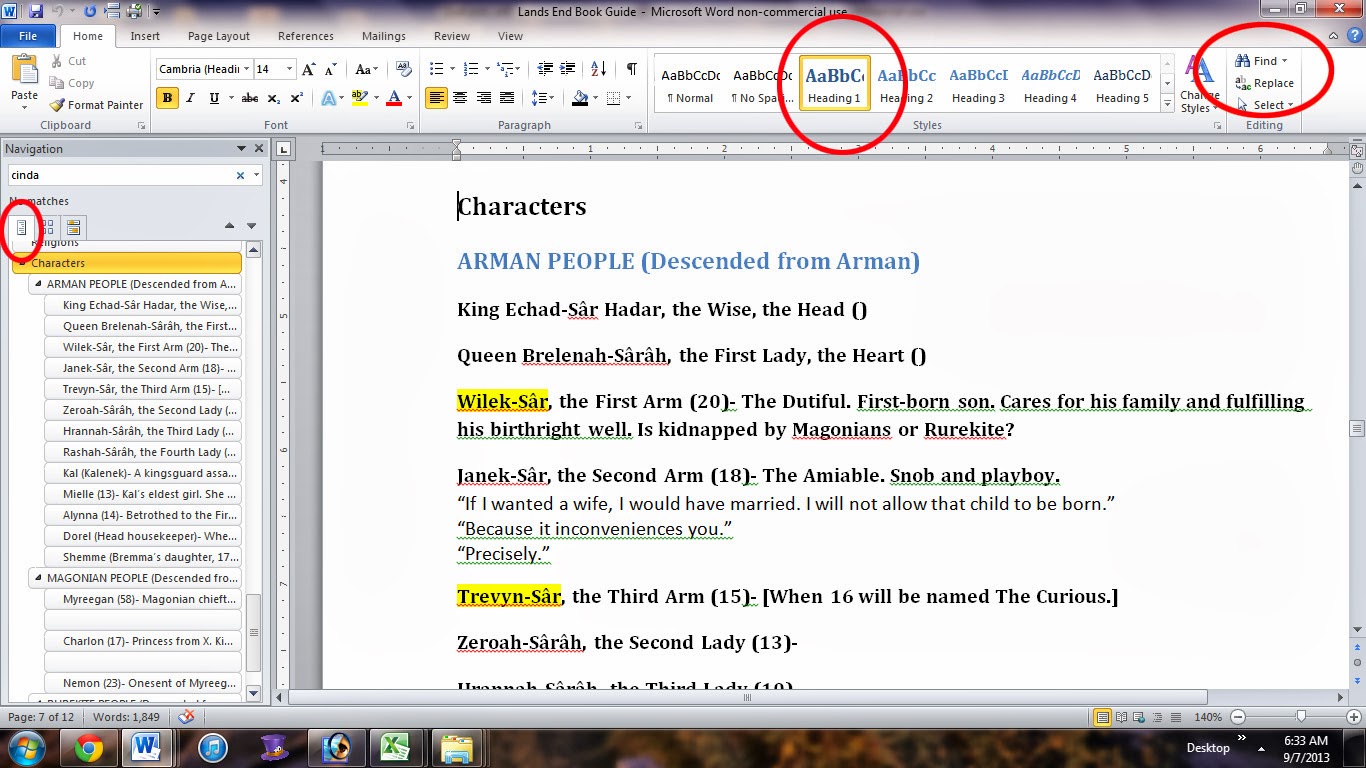Open the File tab
This screenshot has width=1366, height=768.
pyautogui.click(x=28, y=36)
